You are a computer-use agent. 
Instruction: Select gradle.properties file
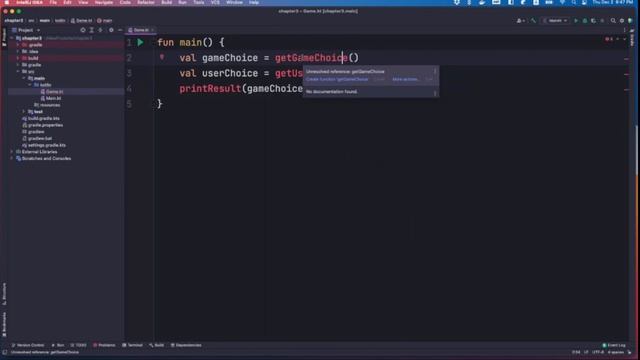click(45, 125)
